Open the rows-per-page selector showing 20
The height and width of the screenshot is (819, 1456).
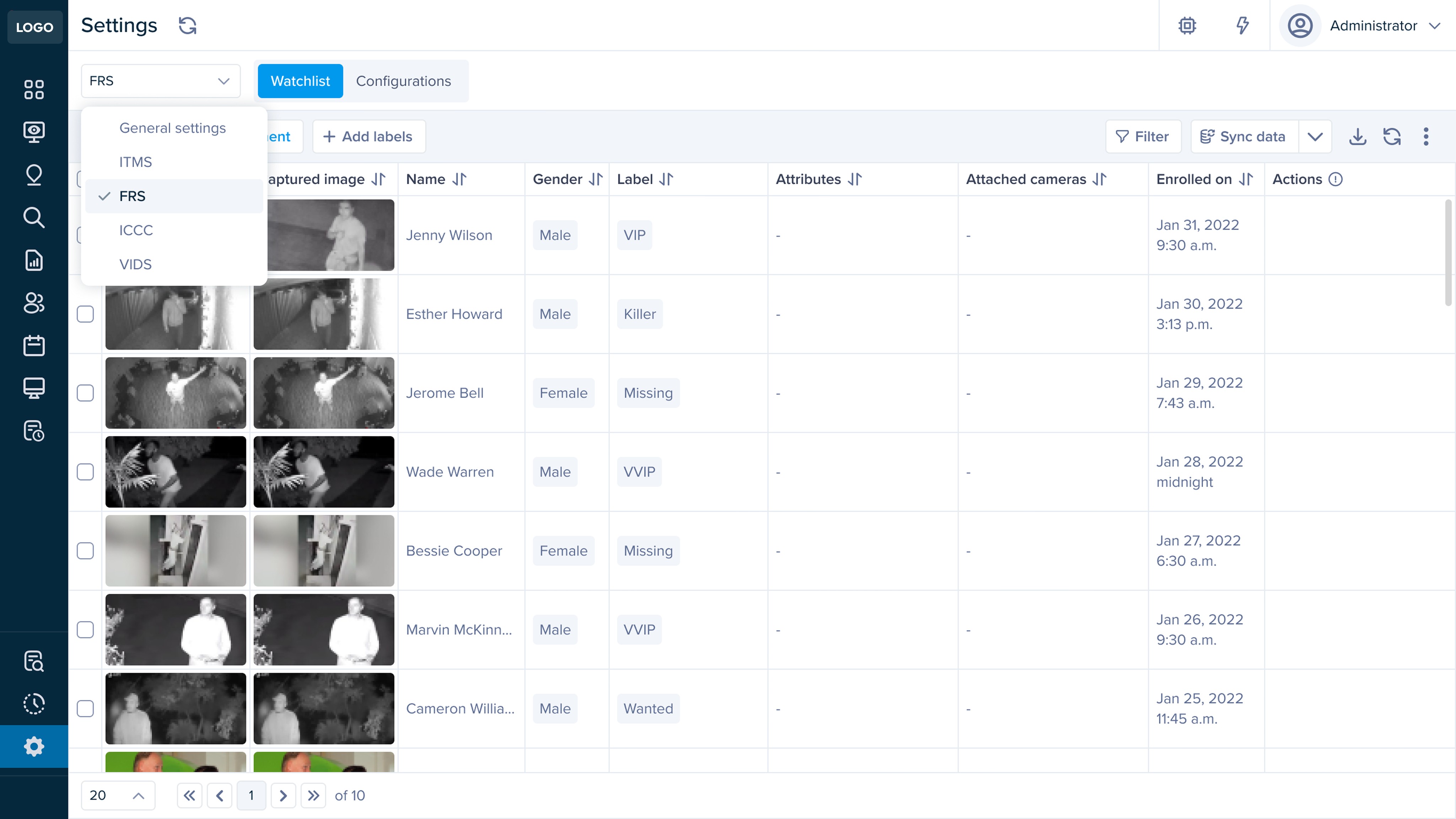117,795
